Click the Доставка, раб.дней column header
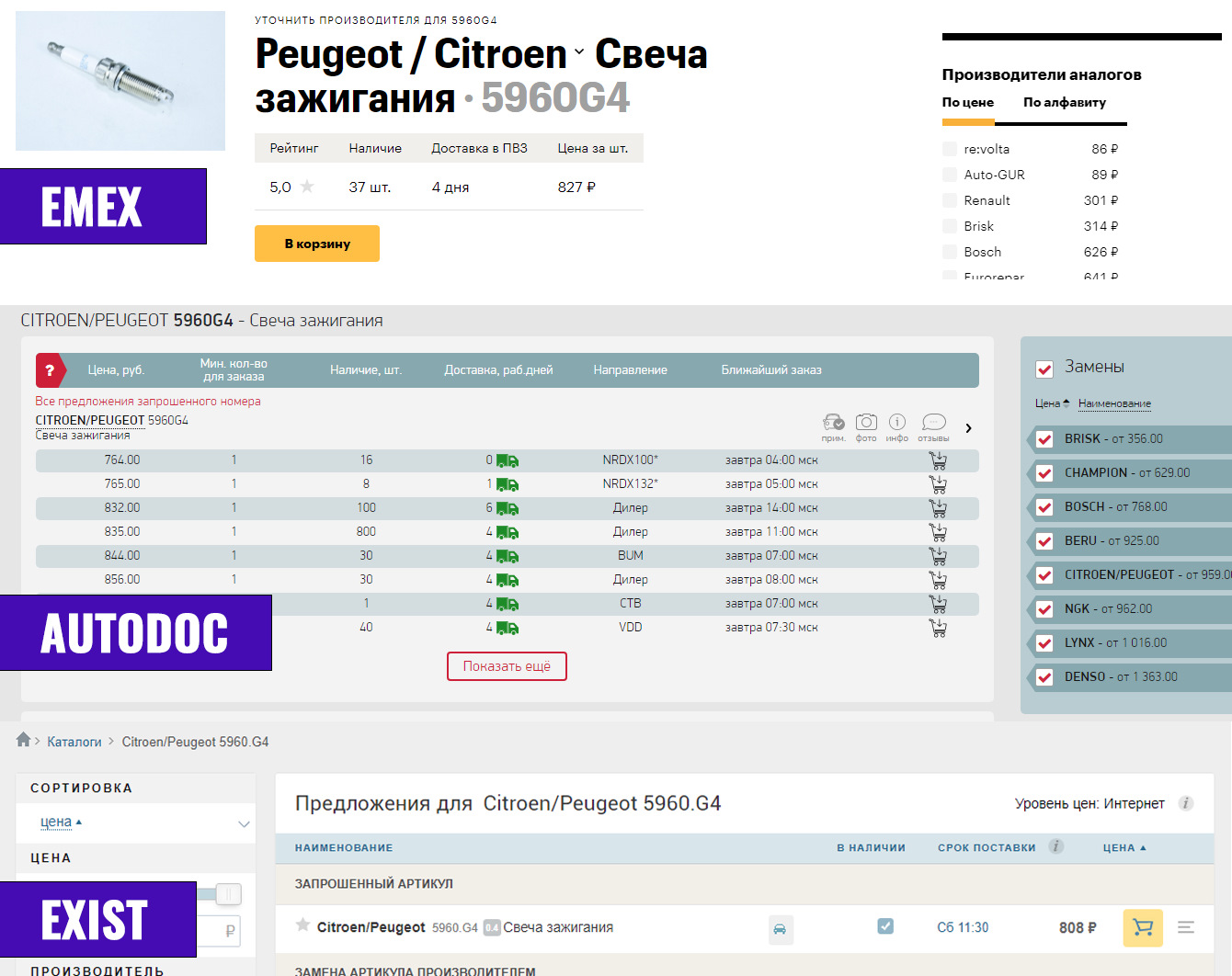The image size is (1232, 976). 498,370
